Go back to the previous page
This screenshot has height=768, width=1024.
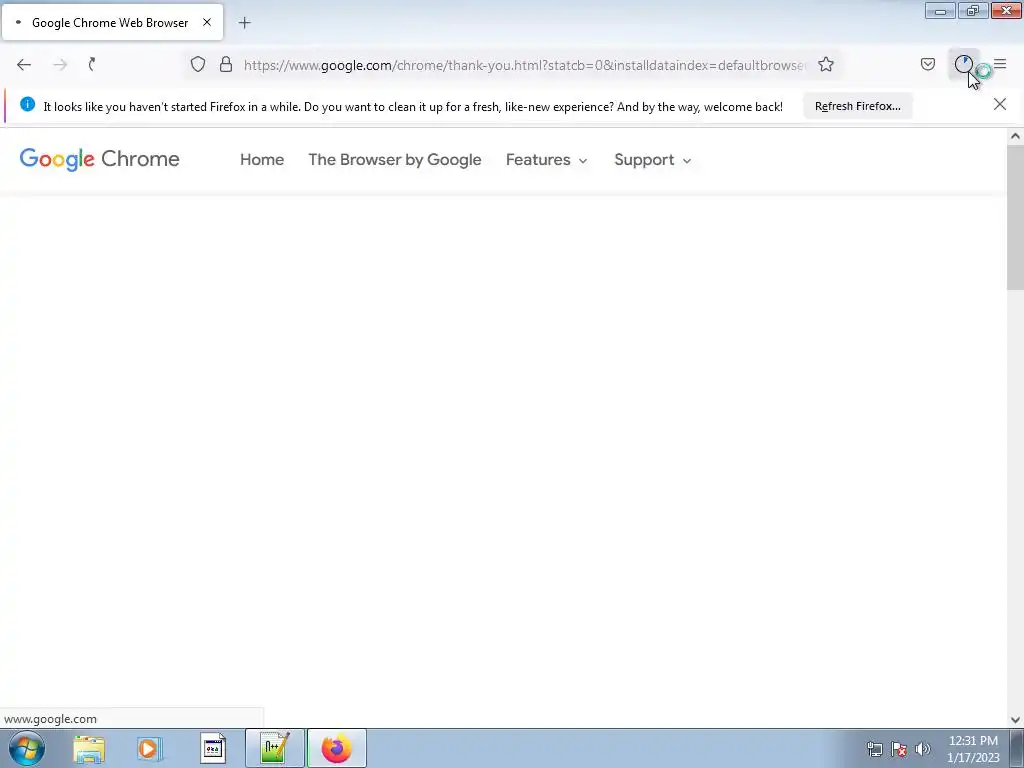(24, 64)
